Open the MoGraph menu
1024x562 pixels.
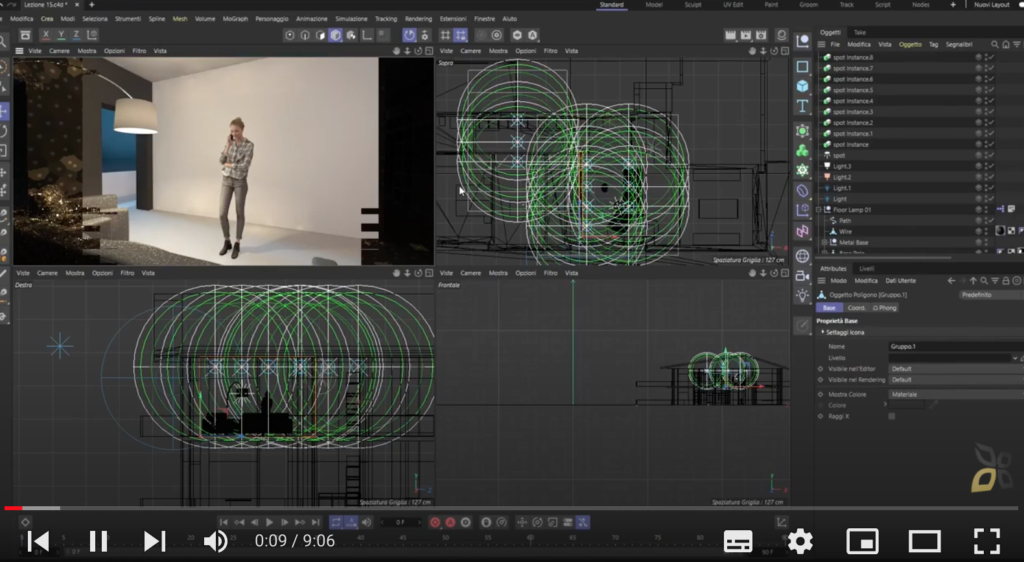tap(235, 18)
